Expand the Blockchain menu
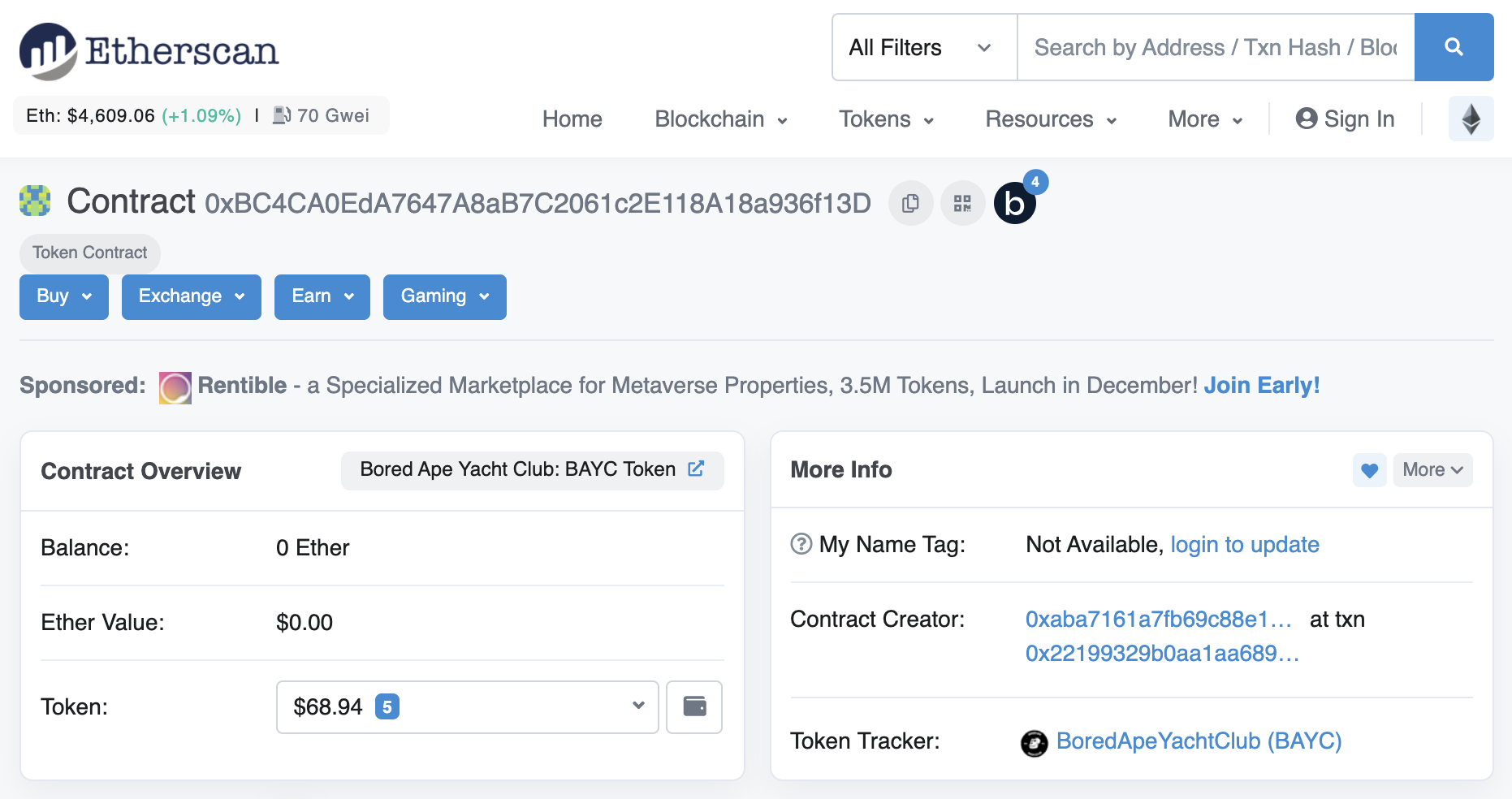 (x=721, y=119)
